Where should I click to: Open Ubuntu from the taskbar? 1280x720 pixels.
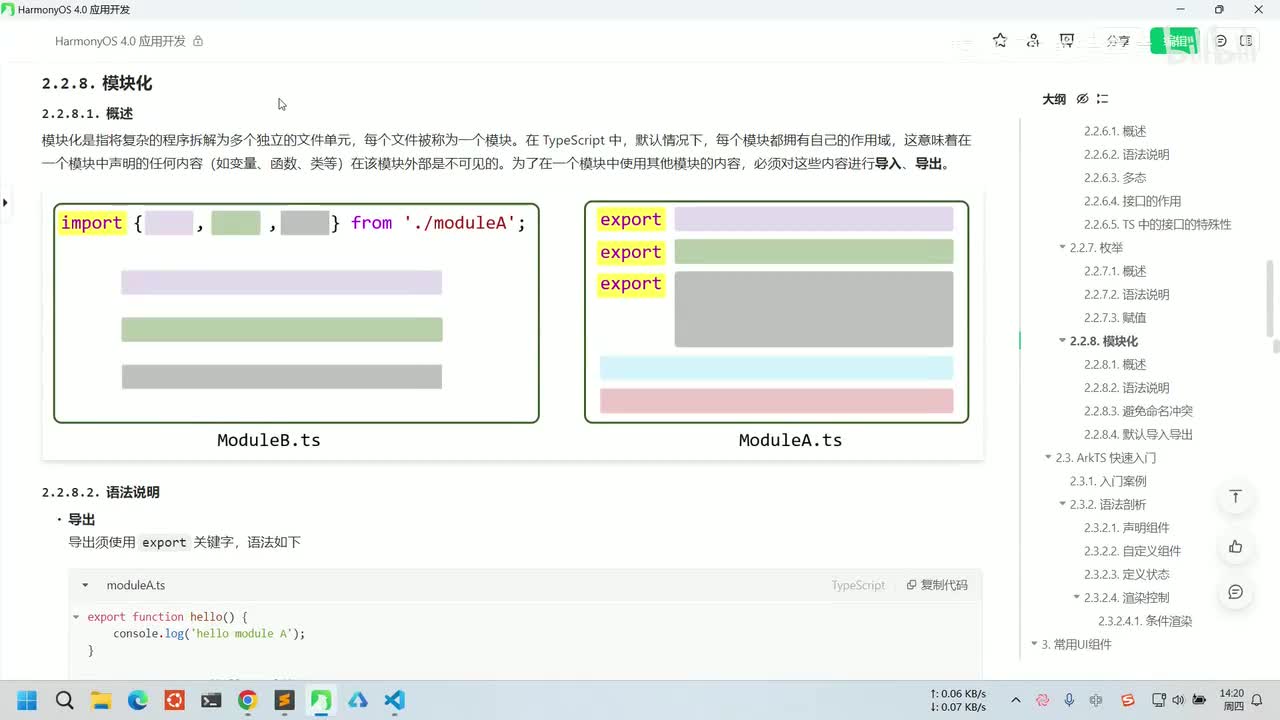(x=174, y=700)
